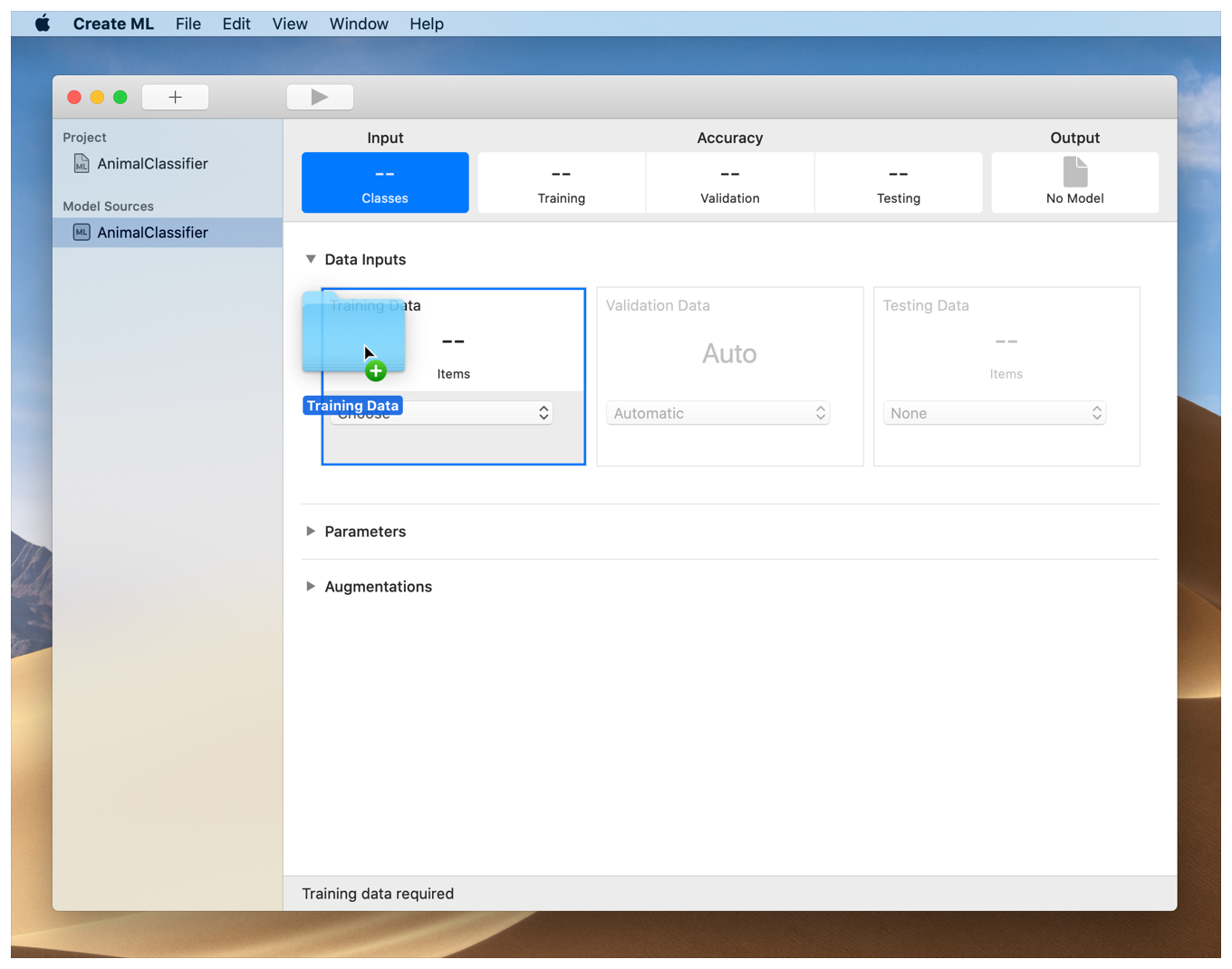
Task: Click the 'Training data required' status text
Action: (x=378, y=894)
